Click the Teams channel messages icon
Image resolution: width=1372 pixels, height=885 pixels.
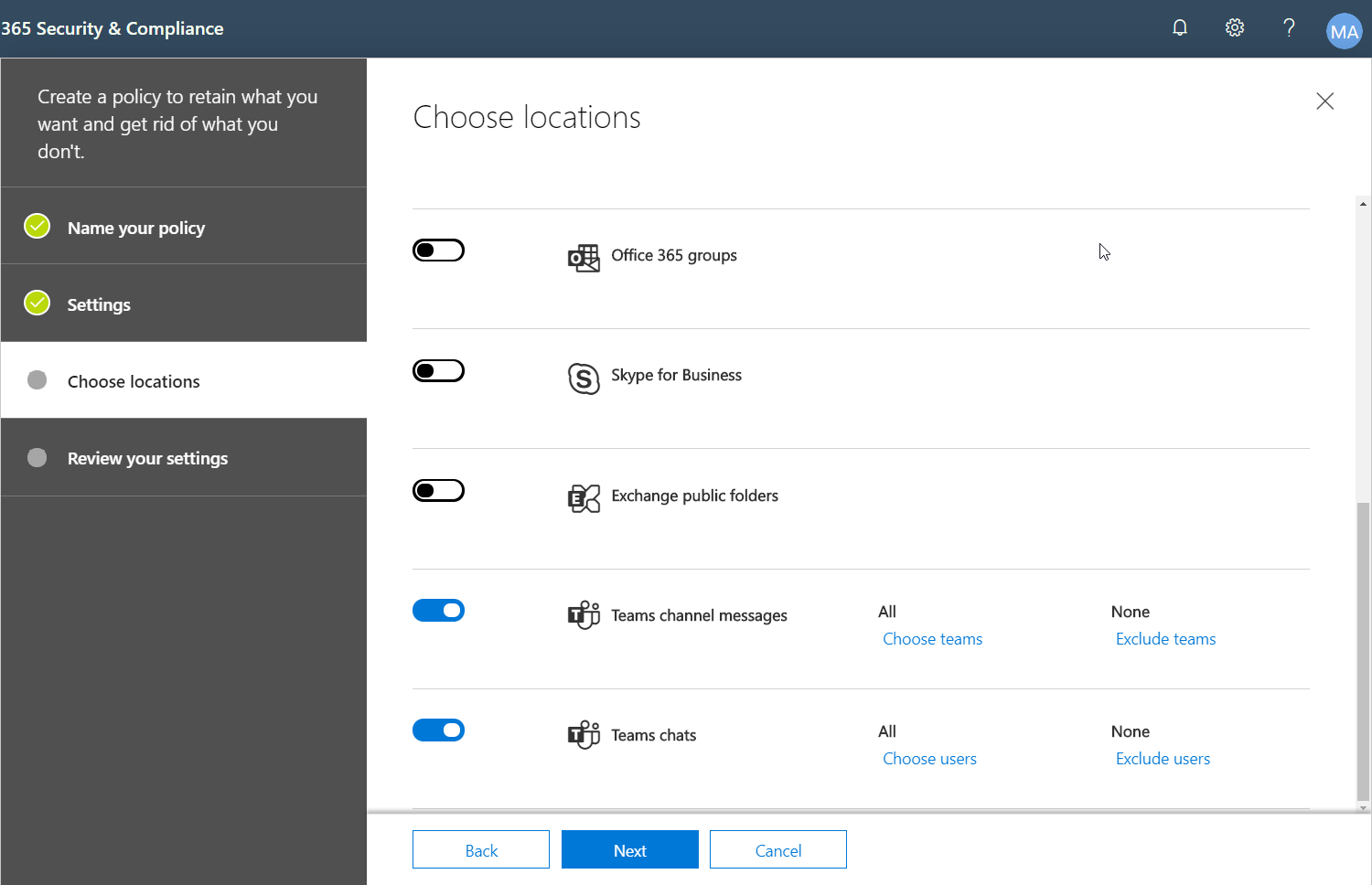(584, 615)
